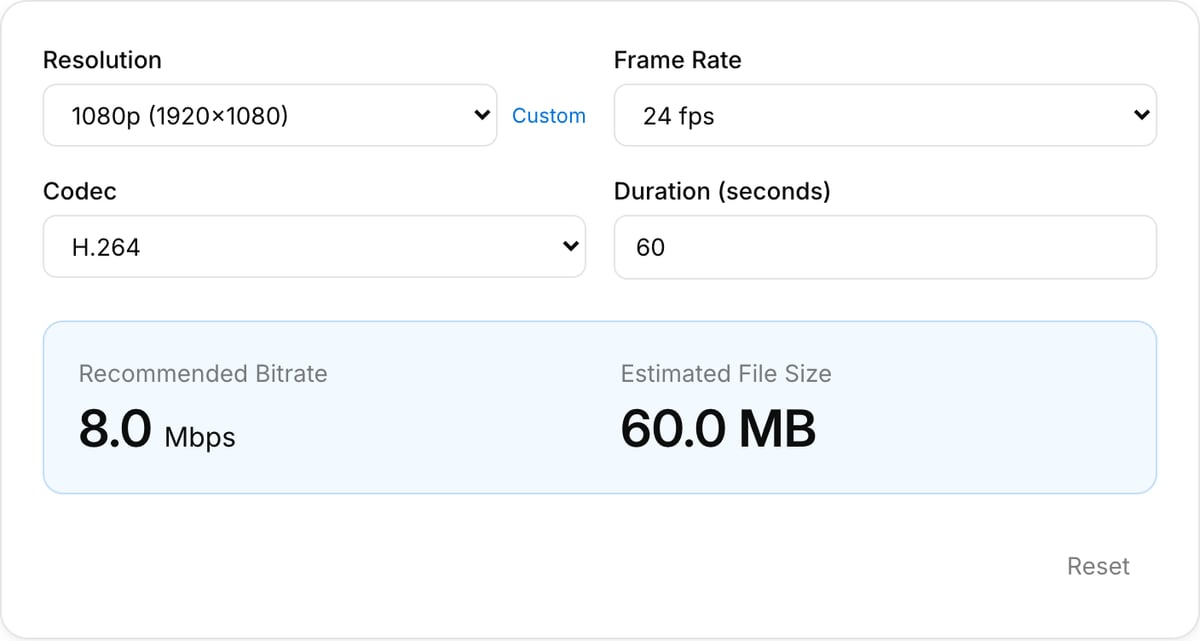Screen dimensions: 1200x641
Task: Click the Estimated File Size label
Action: (726, 374)
